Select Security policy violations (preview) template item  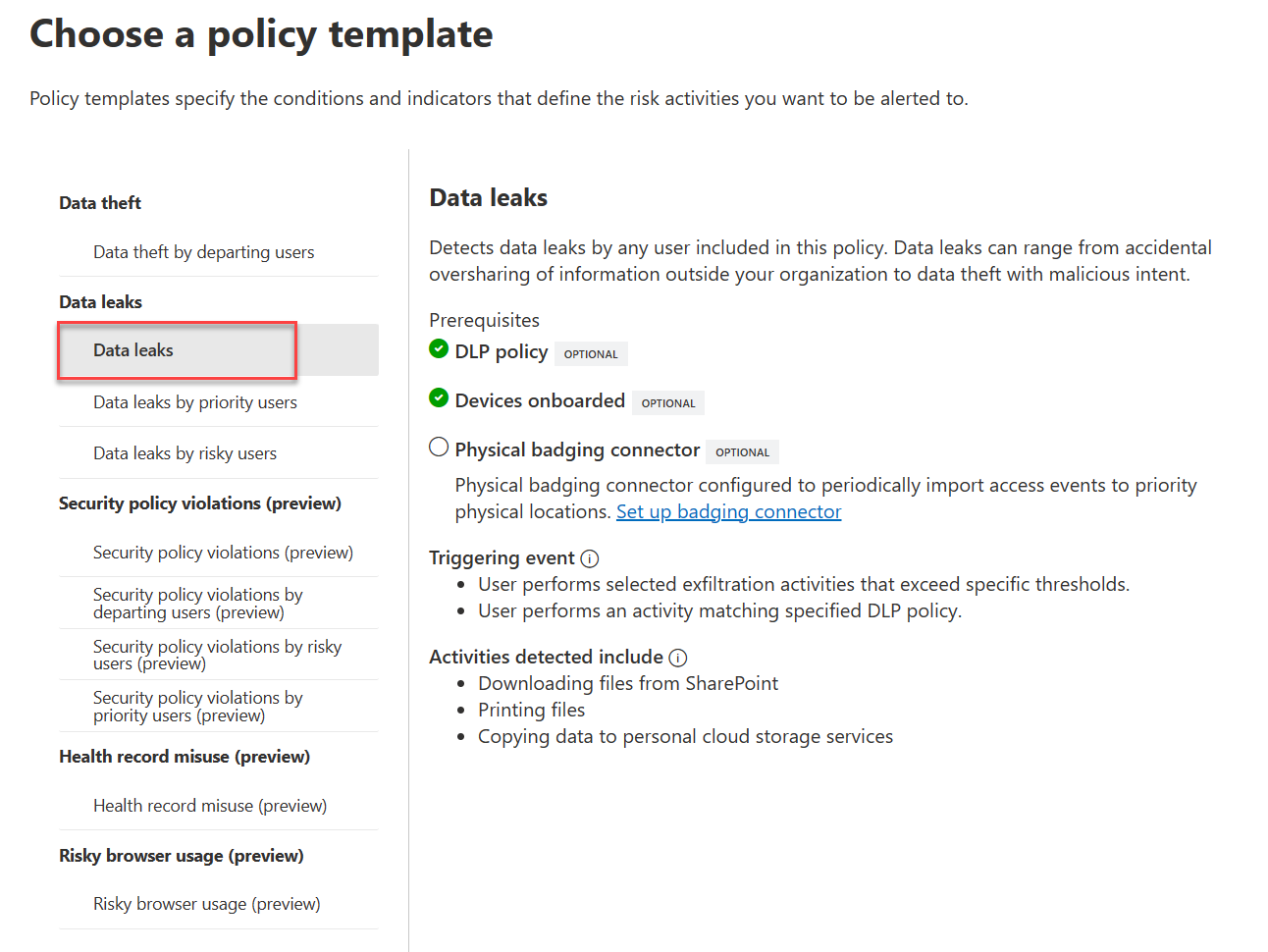223,553
